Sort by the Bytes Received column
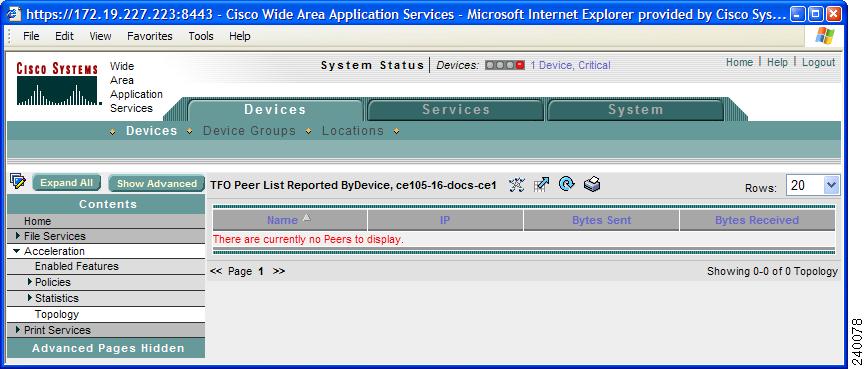 click(x=757, y=220)
